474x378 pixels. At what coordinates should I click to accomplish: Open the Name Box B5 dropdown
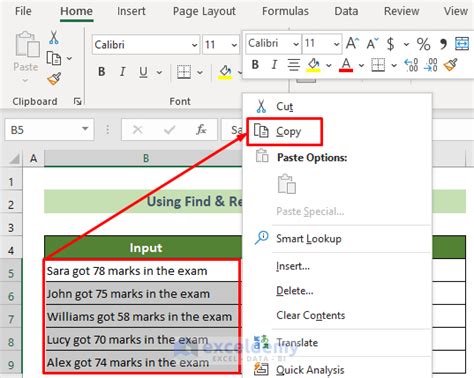85,129
